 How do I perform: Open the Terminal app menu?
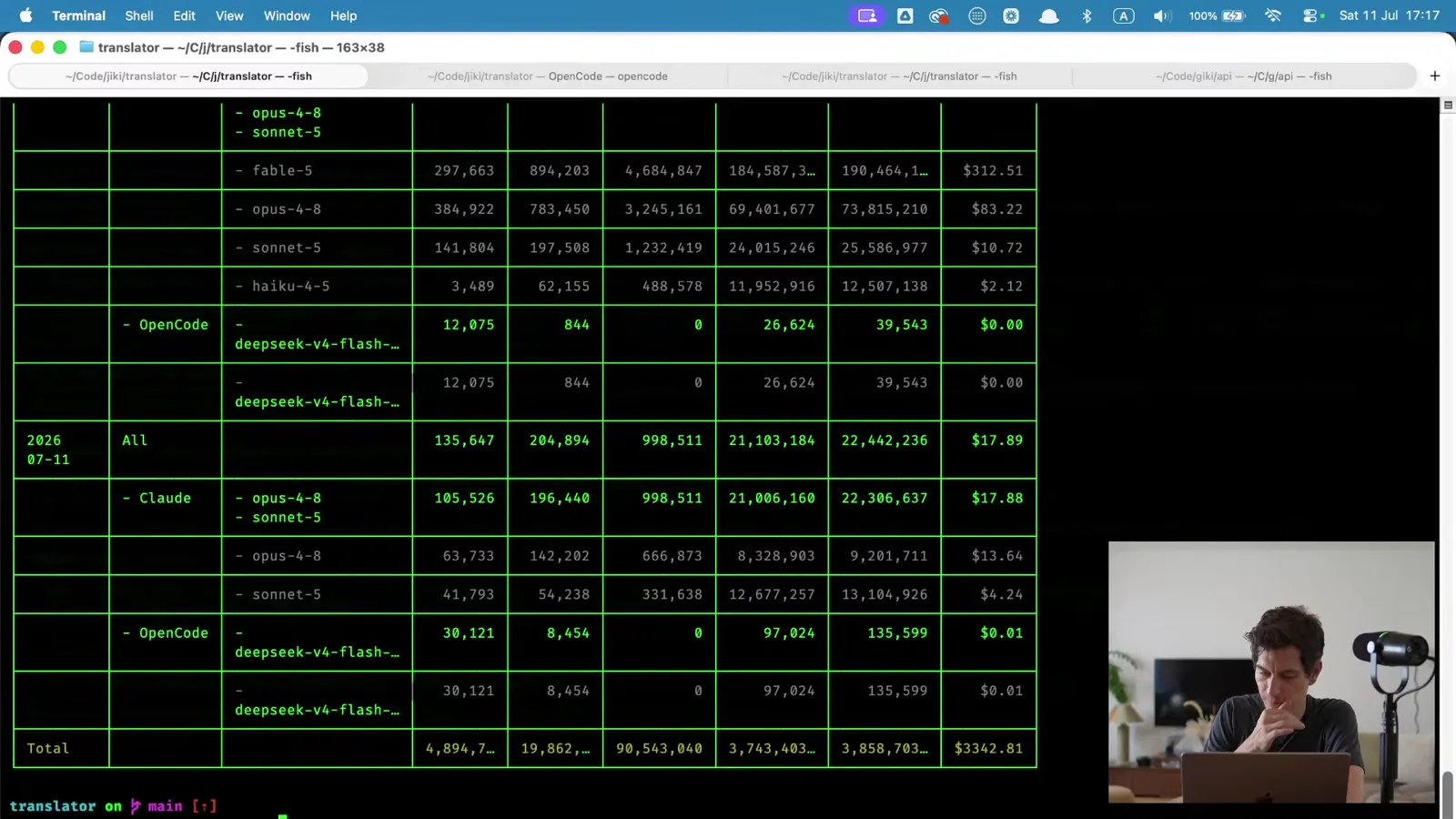click(x=78, y=15)
